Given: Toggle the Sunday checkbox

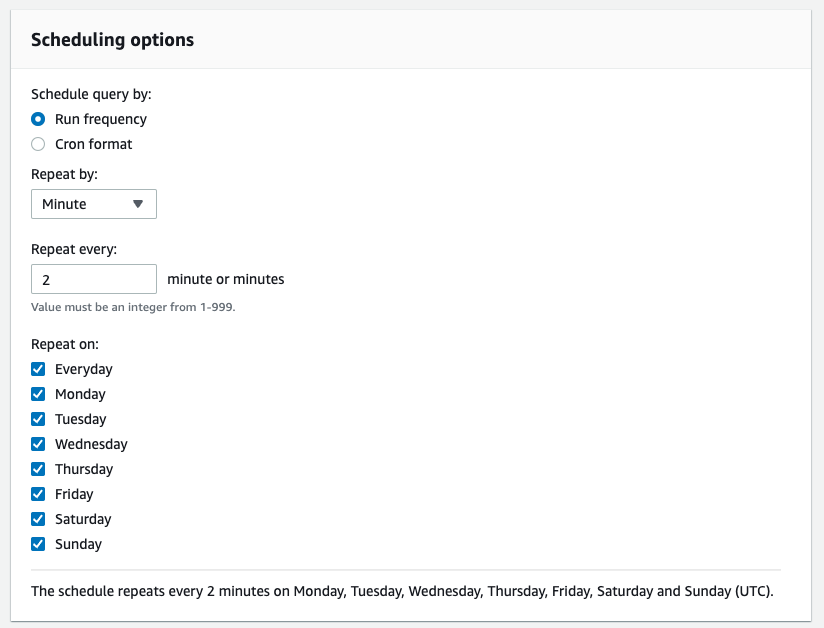Looking at the screenshot, I should [38, 544].
